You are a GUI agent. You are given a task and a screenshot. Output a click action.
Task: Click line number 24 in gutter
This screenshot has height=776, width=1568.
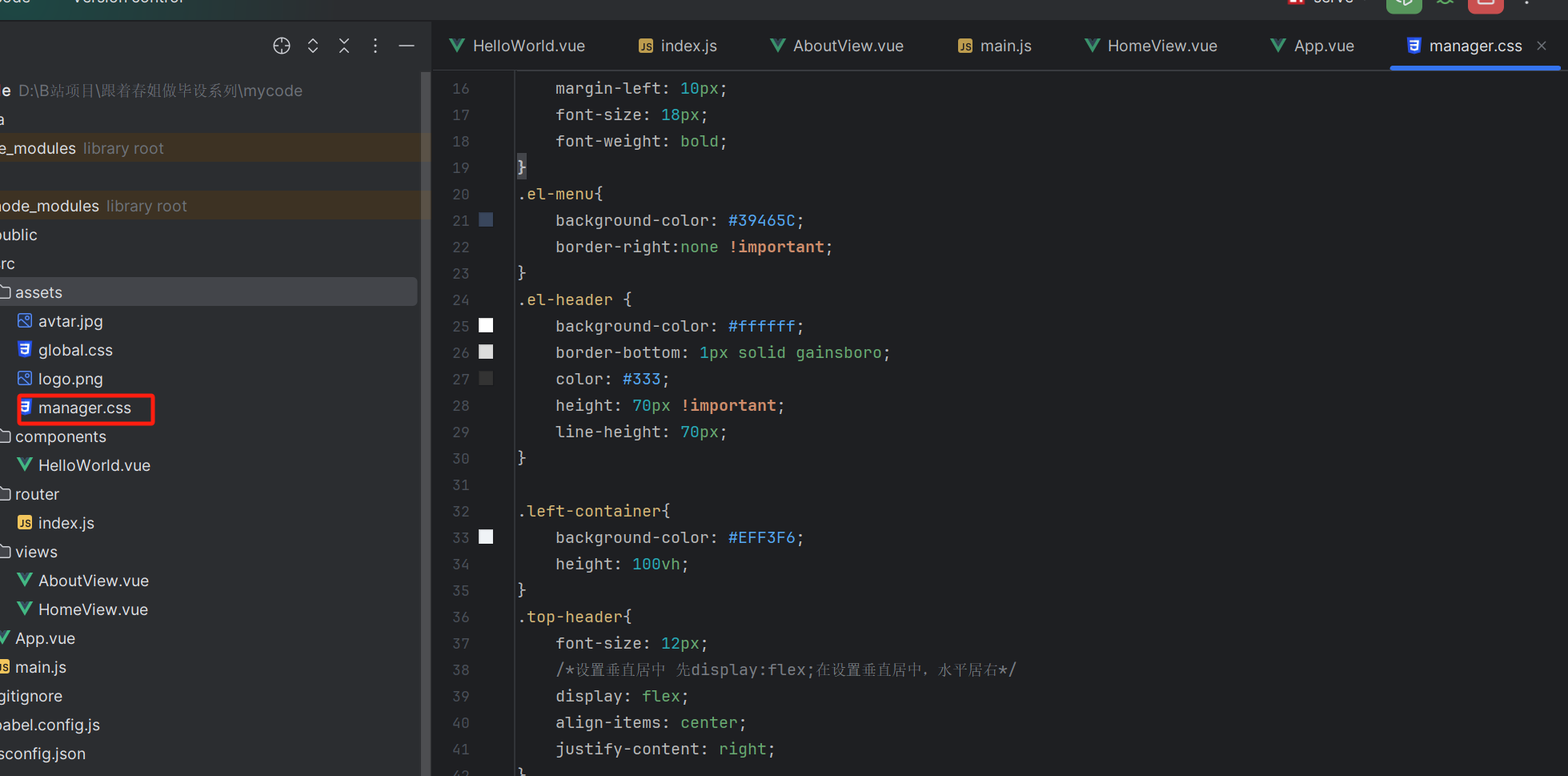(460, 300)
